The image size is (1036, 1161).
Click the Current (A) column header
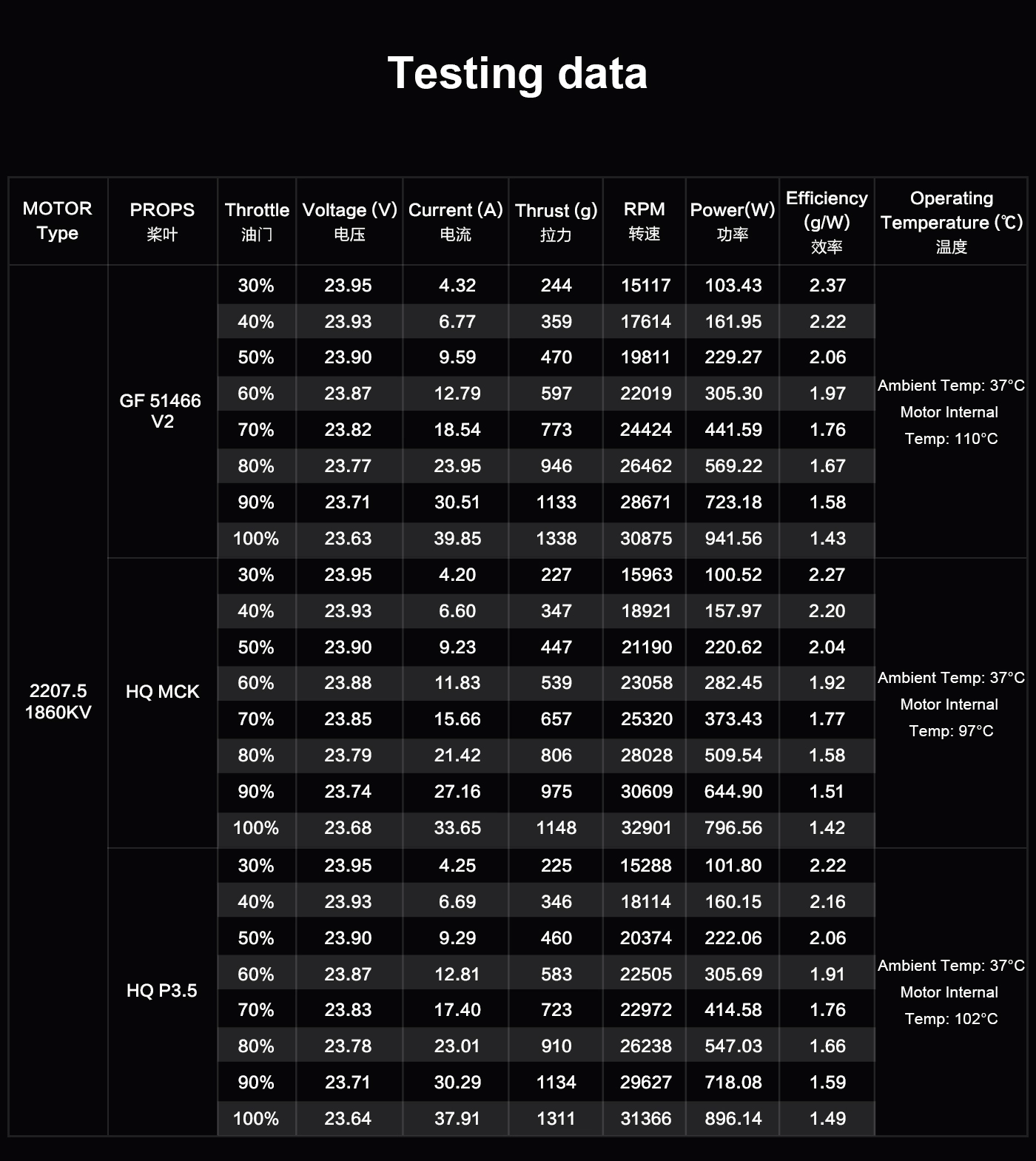click(x=455, y=221)
